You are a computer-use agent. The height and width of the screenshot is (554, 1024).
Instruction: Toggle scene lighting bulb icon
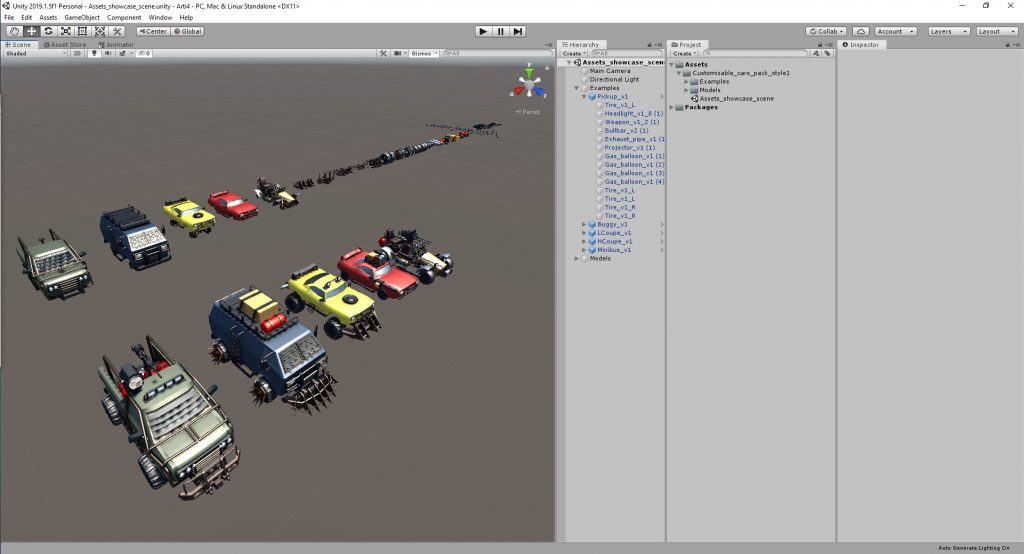click(94, 54)
